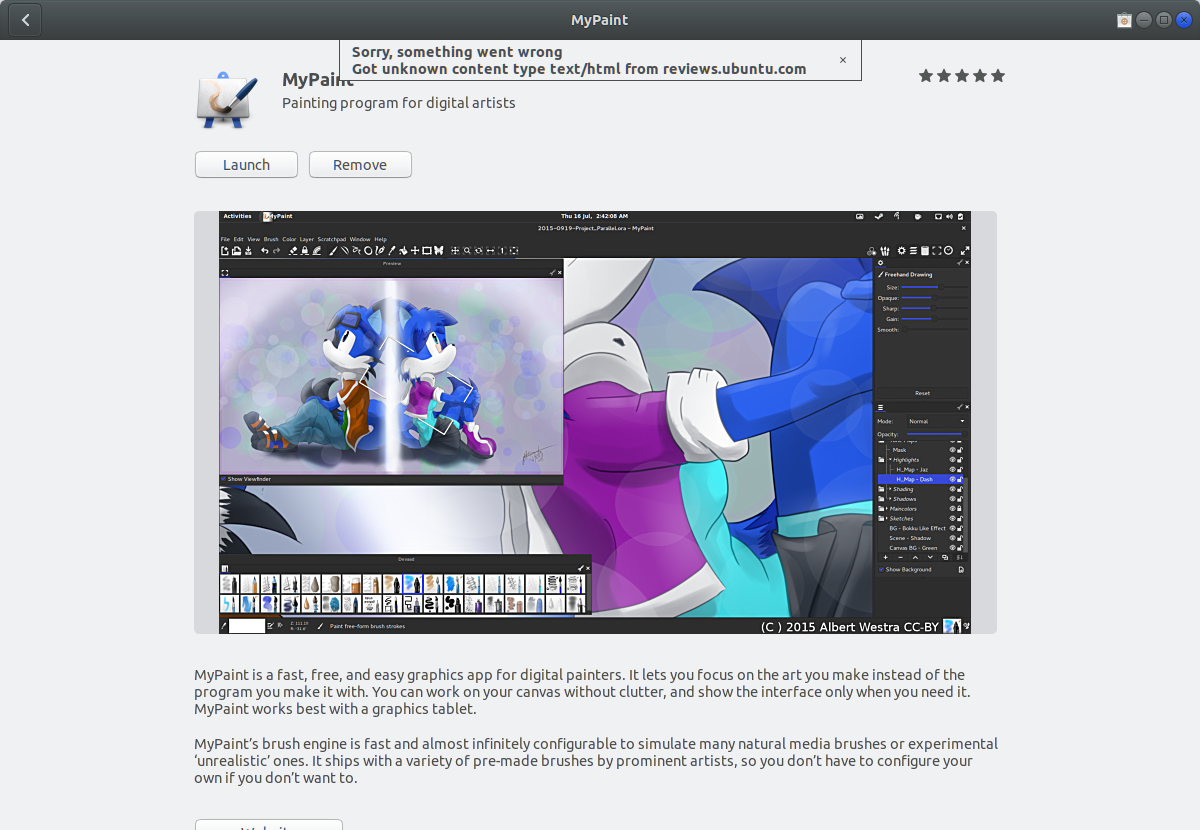The width and height of the screenshot is (1200, 830).
Task: Collapse the Highlights layer group
Action: 889,460
